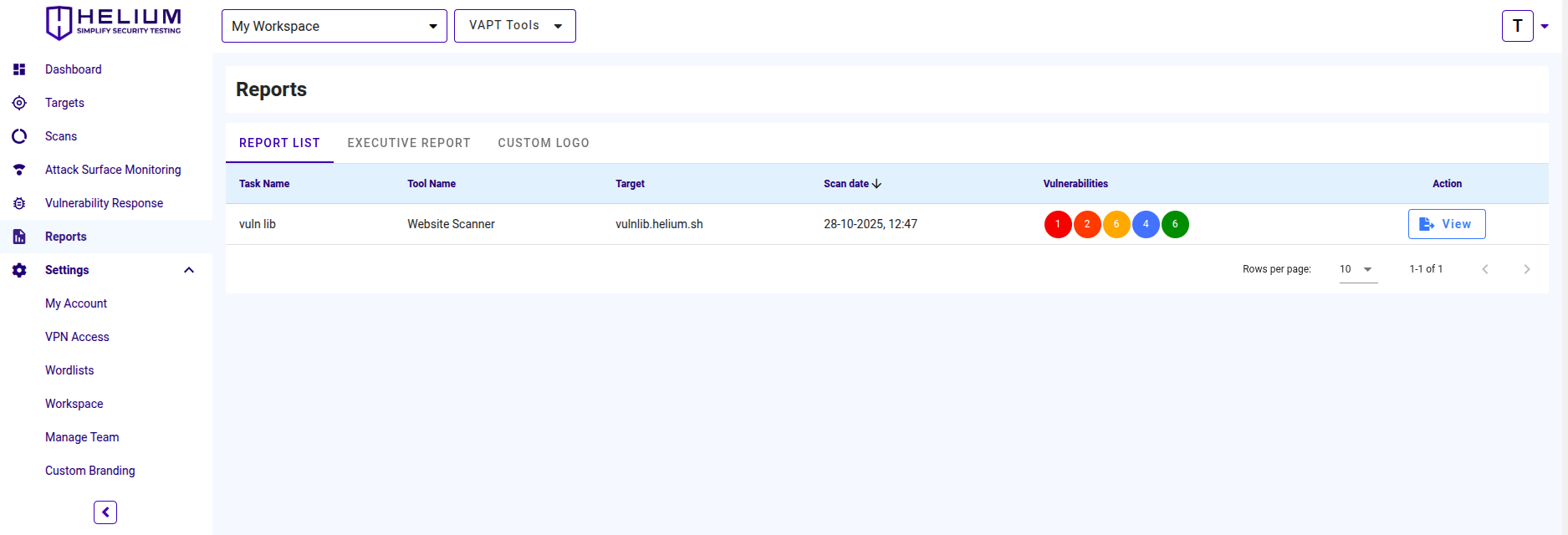This screenshot has width=1568, height=535.
Task: Click the Dashboard grid icon in sidebar
Action: [x=19, y=69]
